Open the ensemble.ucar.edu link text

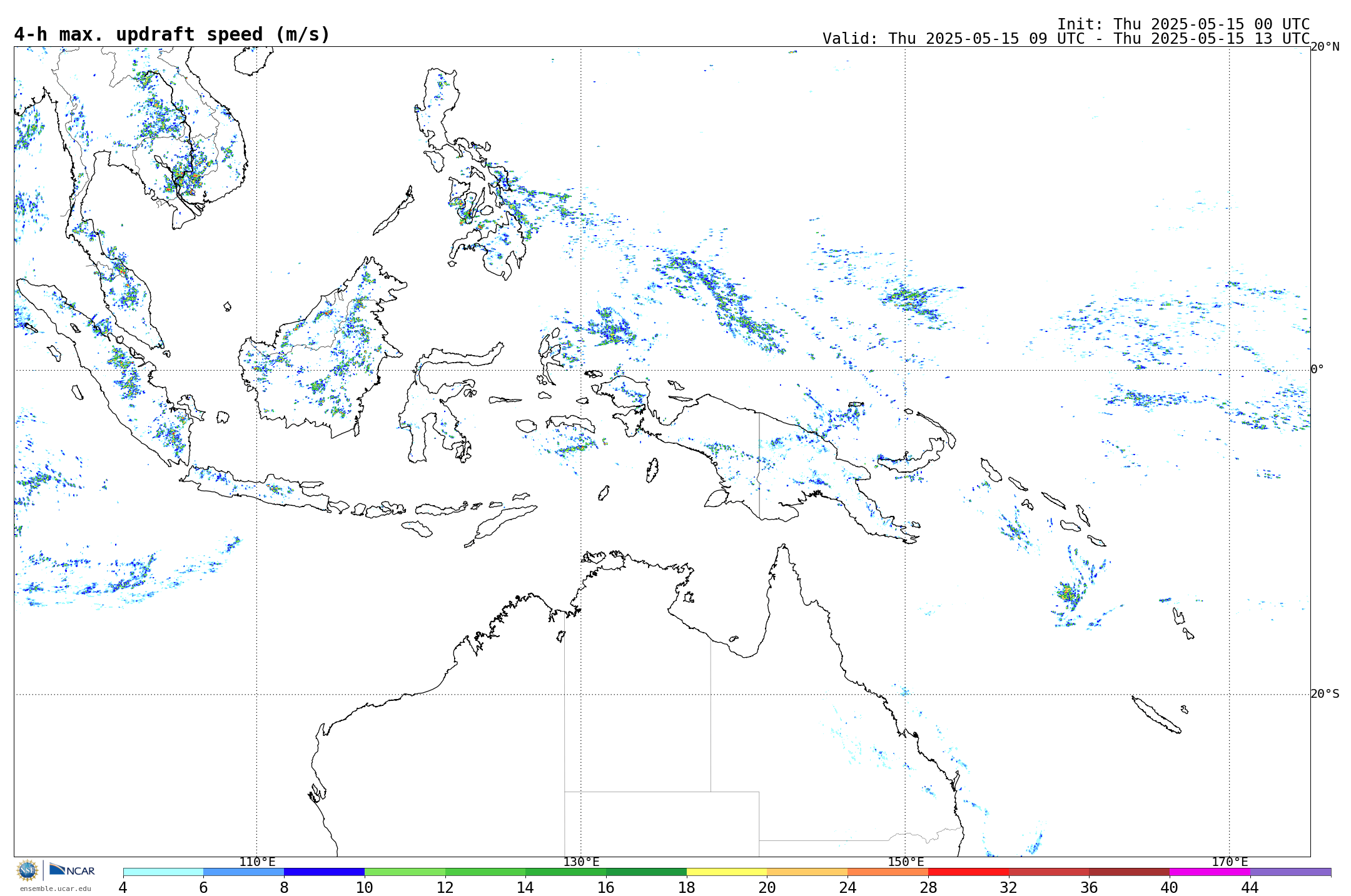(x=55, y=888)
